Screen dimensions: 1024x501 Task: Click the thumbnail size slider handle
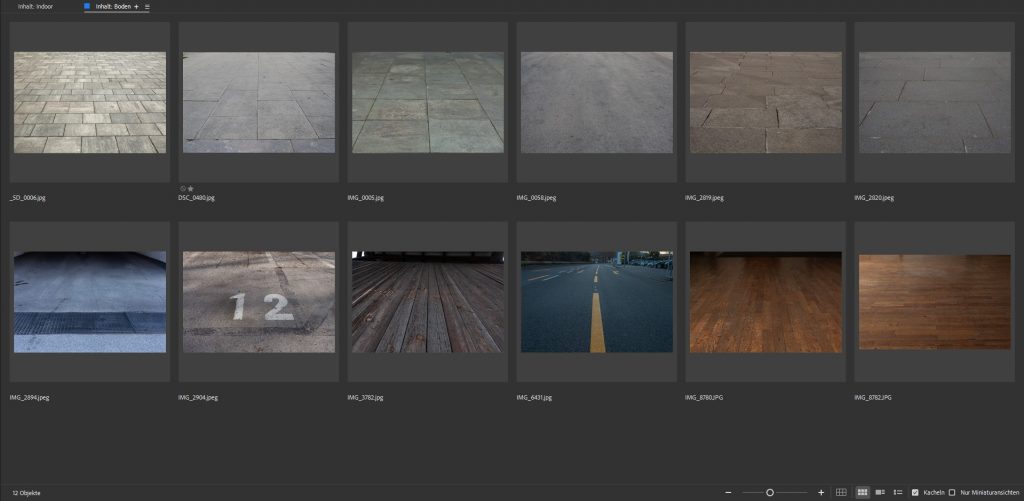pos(769,493)
